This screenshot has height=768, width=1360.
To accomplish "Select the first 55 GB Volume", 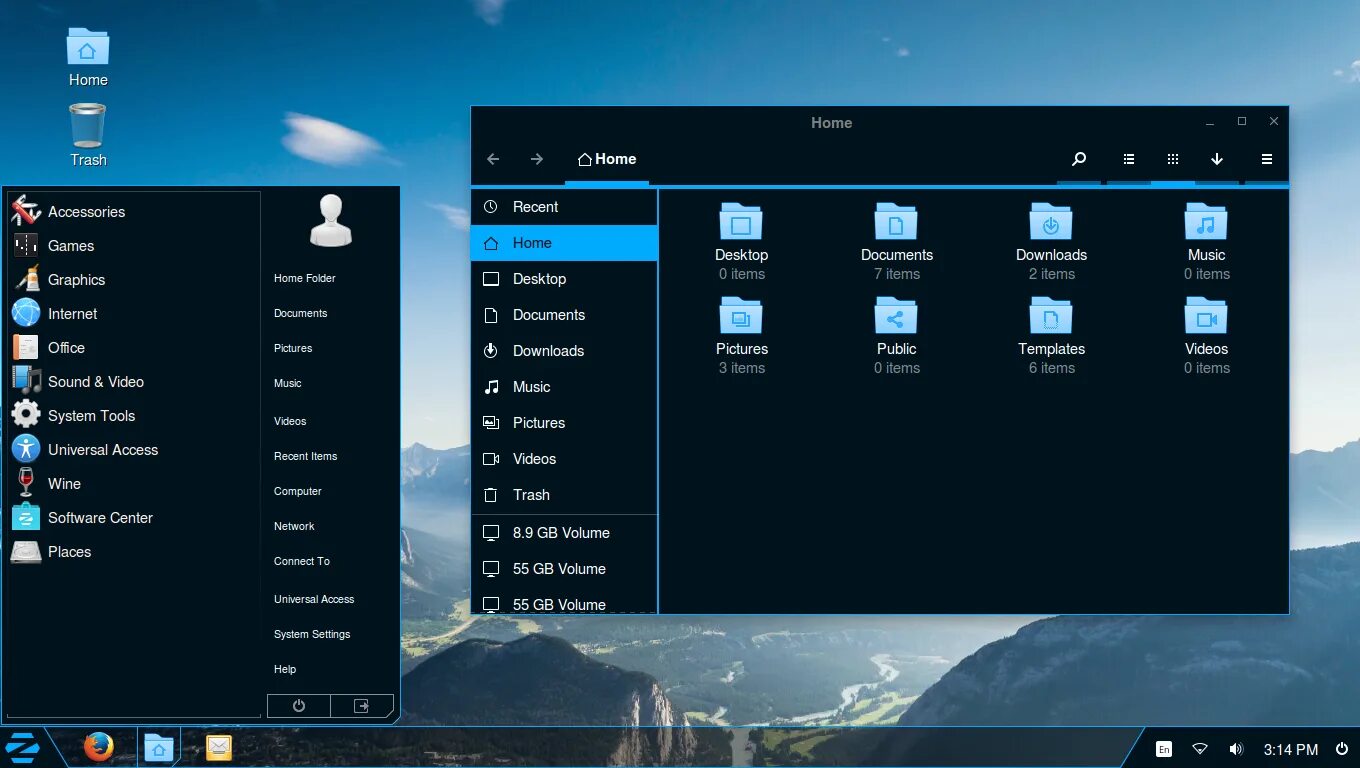I will click(x=564, y=569).
